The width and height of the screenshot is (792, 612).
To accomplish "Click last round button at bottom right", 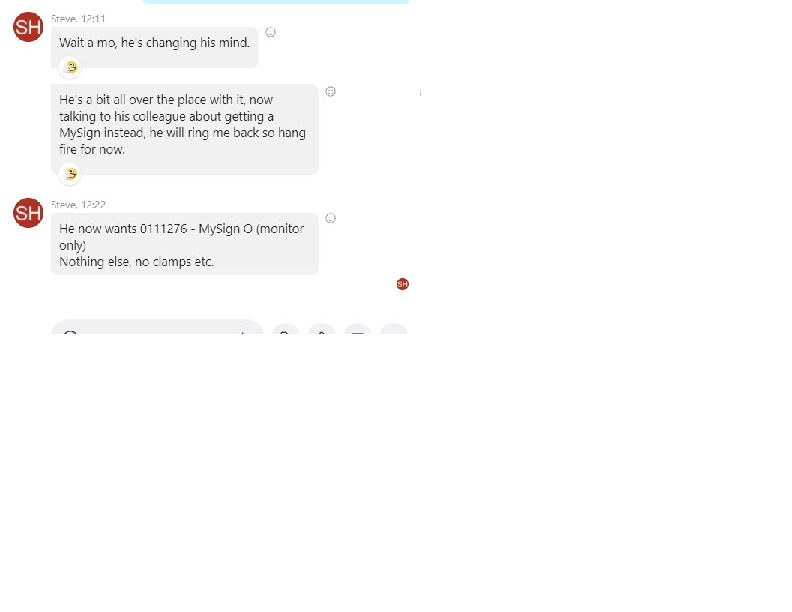I will click(393, 329).
